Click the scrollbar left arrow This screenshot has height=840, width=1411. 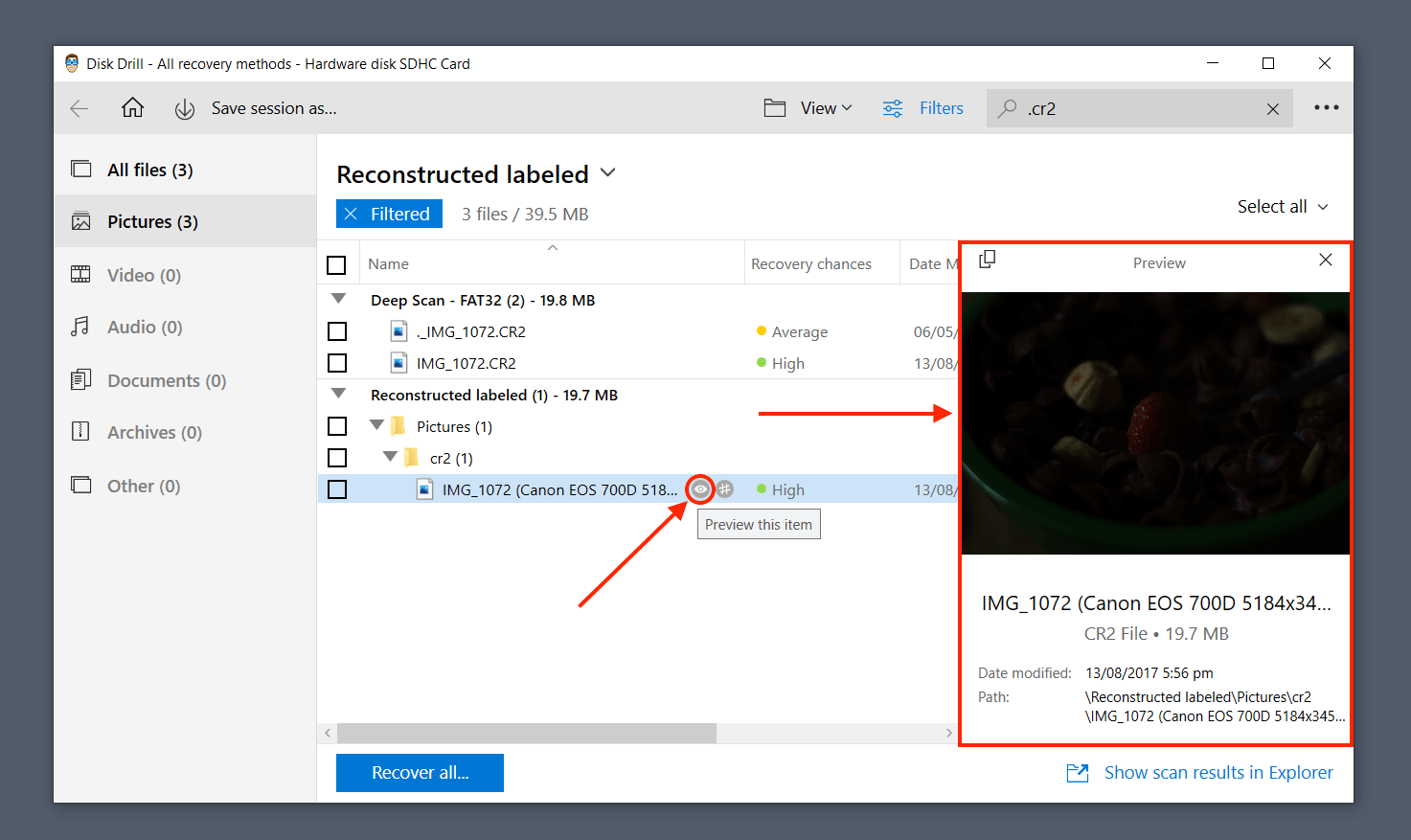[x=328, y=733]
